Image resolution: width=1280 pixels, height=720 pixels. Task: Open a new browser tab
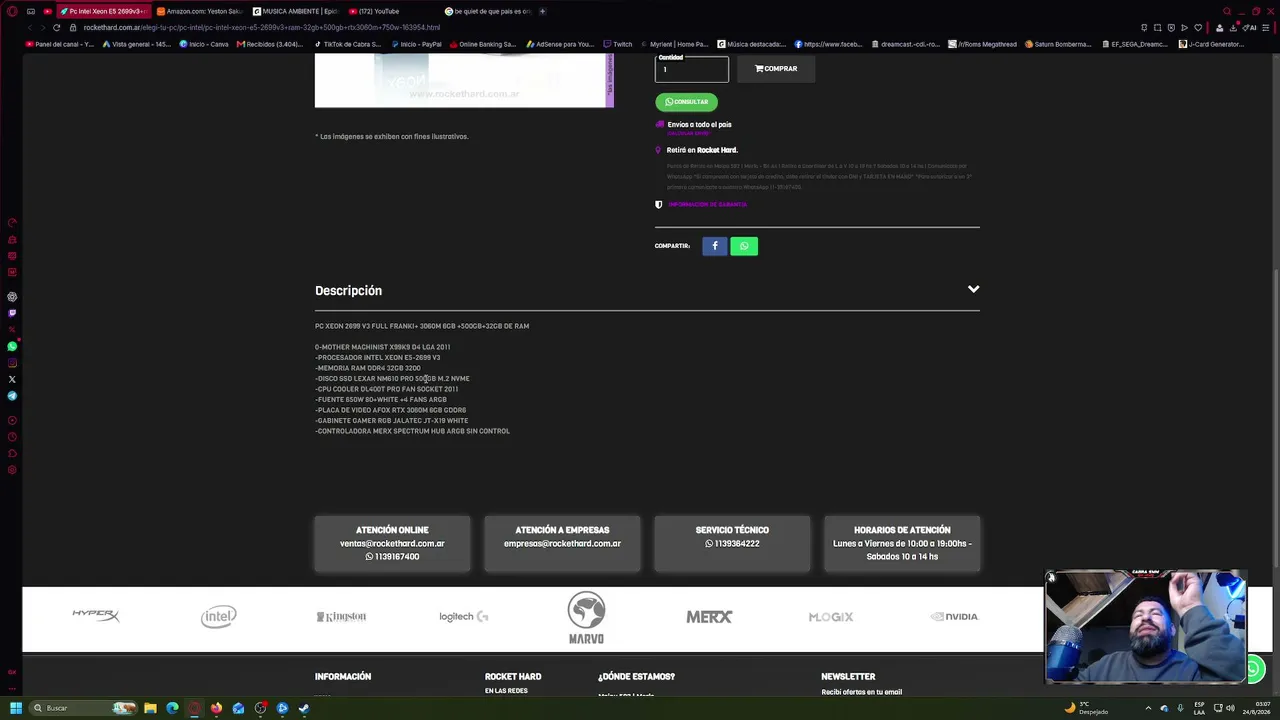point(542,11)
